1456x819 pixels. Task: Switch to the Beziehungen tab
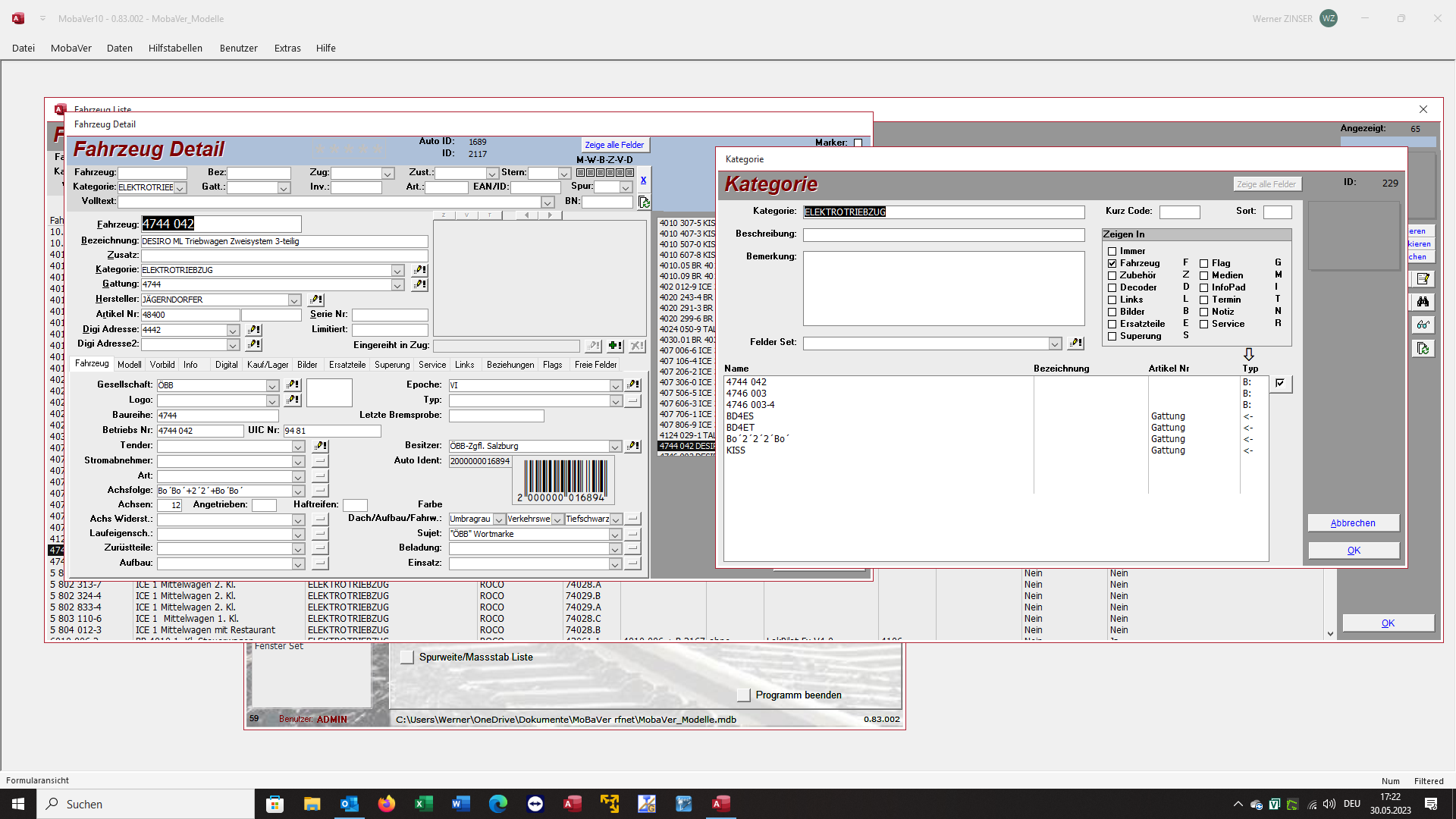click(510, 365)
